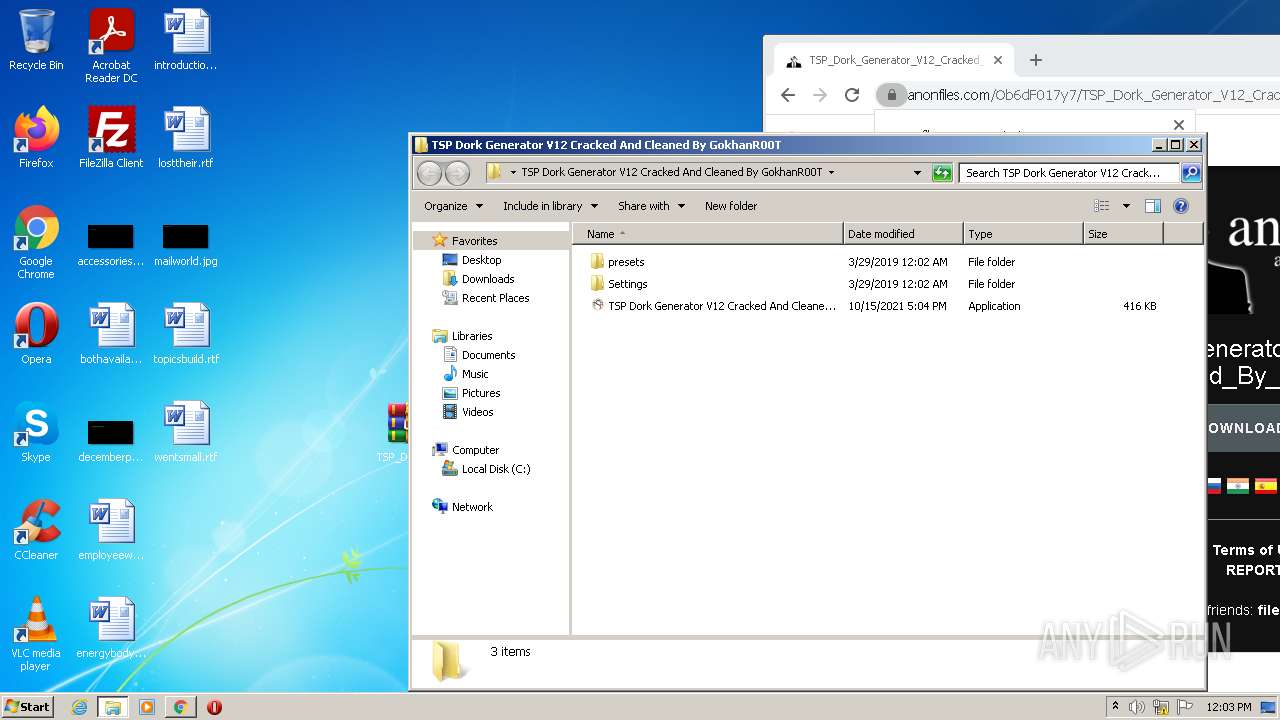Open Internet Explorer from the taskbar
This screenshot has height=720, width=1280.
79,707
